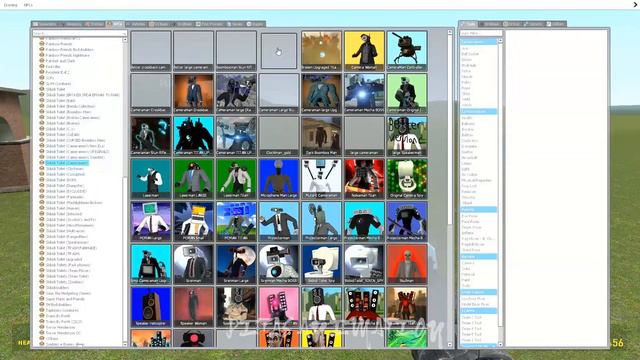640x360 pixels.
Task: Open the NPCs menu at top
Action: 28,5
